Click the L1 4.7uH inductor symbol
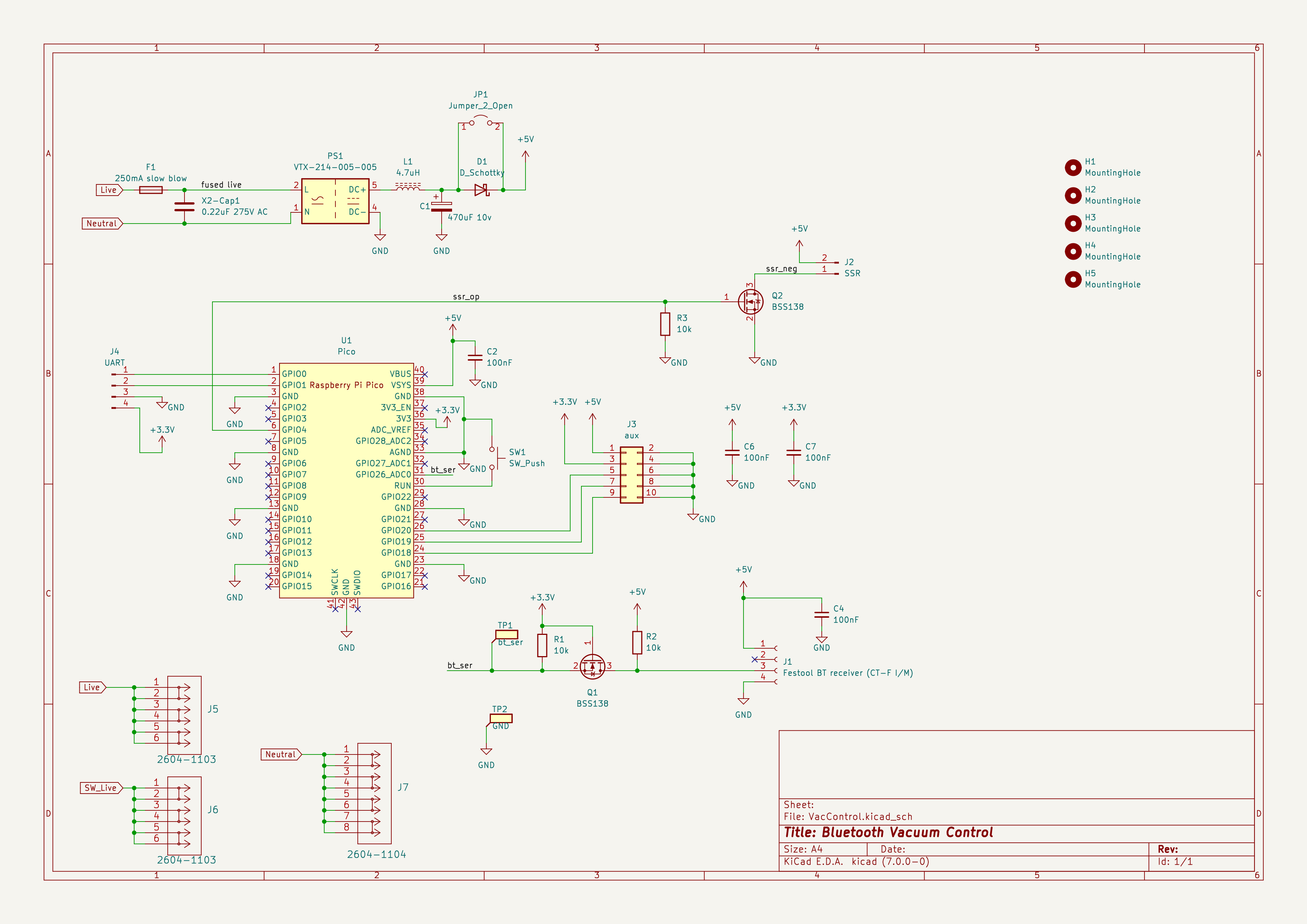 408,187
